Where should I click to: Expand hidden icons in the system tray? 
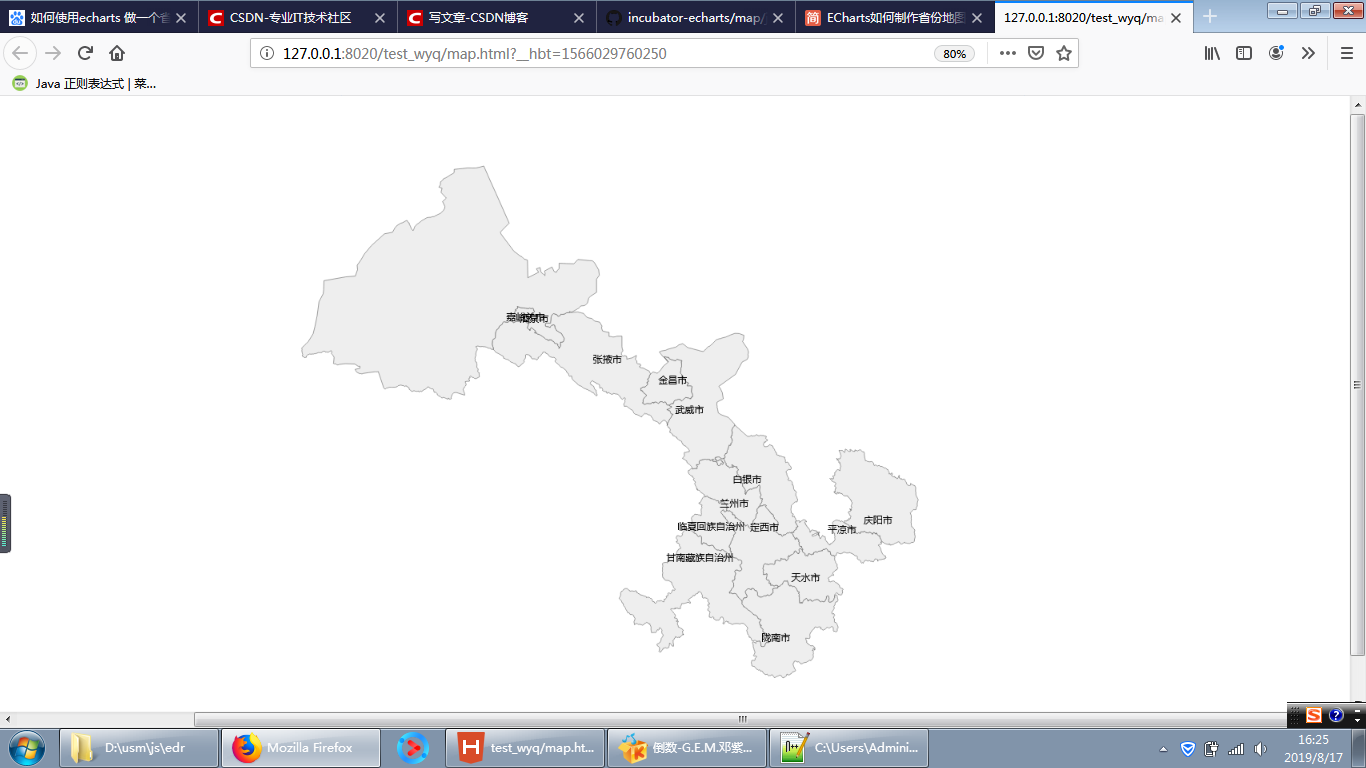click(x=1163, y=748)
